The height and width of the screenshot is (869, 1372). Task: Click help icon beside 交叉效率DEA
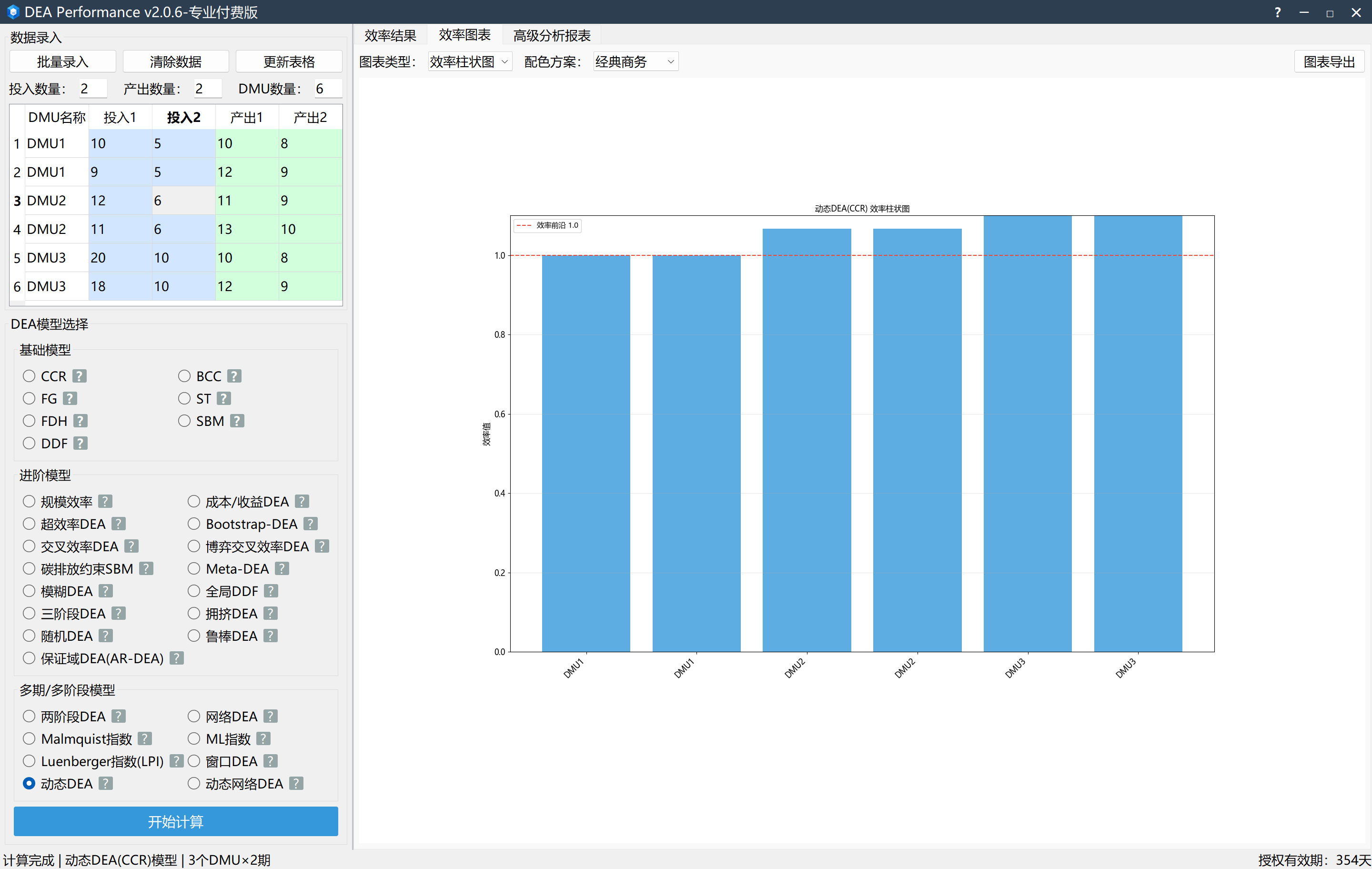point(131,546)
